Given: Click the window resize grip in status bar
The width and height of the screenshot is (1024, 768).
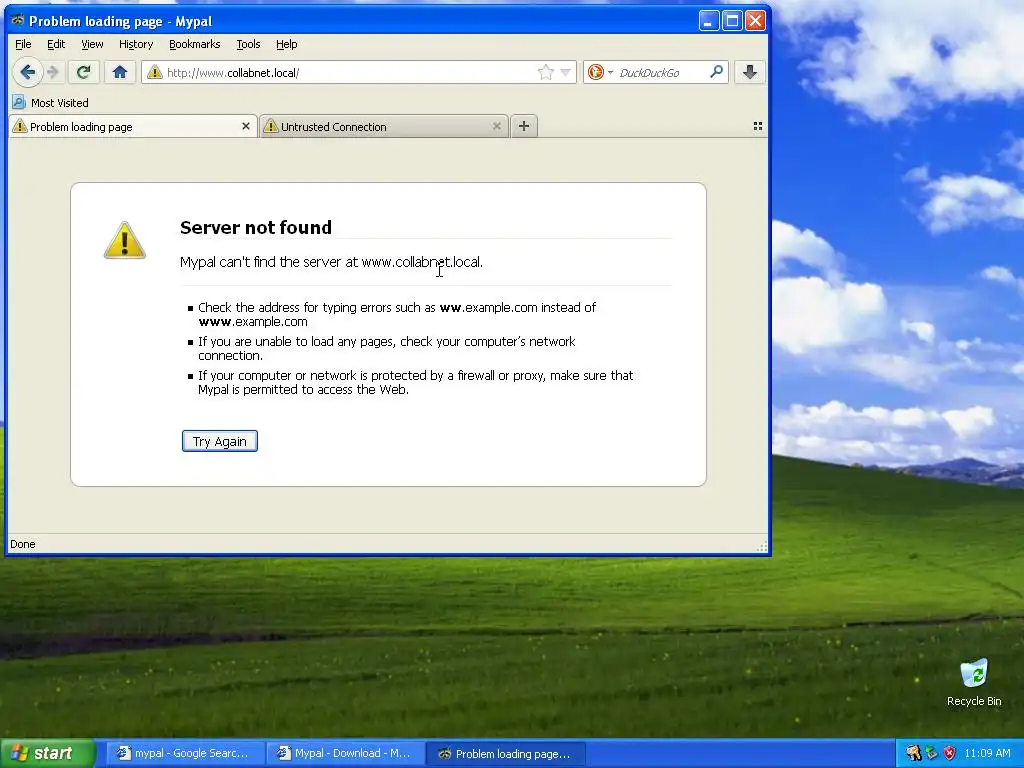Looking at the screenshot, I should tap(761, 547).
